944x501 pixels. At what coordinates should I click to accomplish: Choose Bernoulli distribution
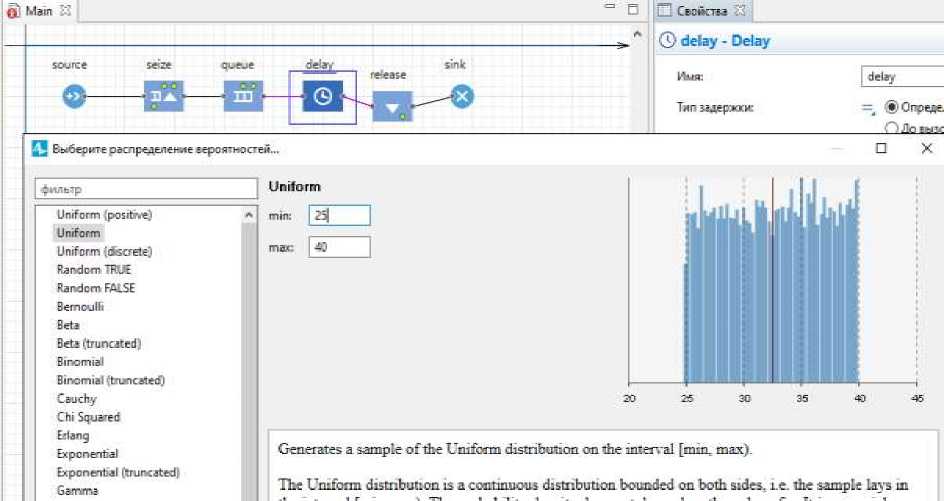click(x=80, y=307)
